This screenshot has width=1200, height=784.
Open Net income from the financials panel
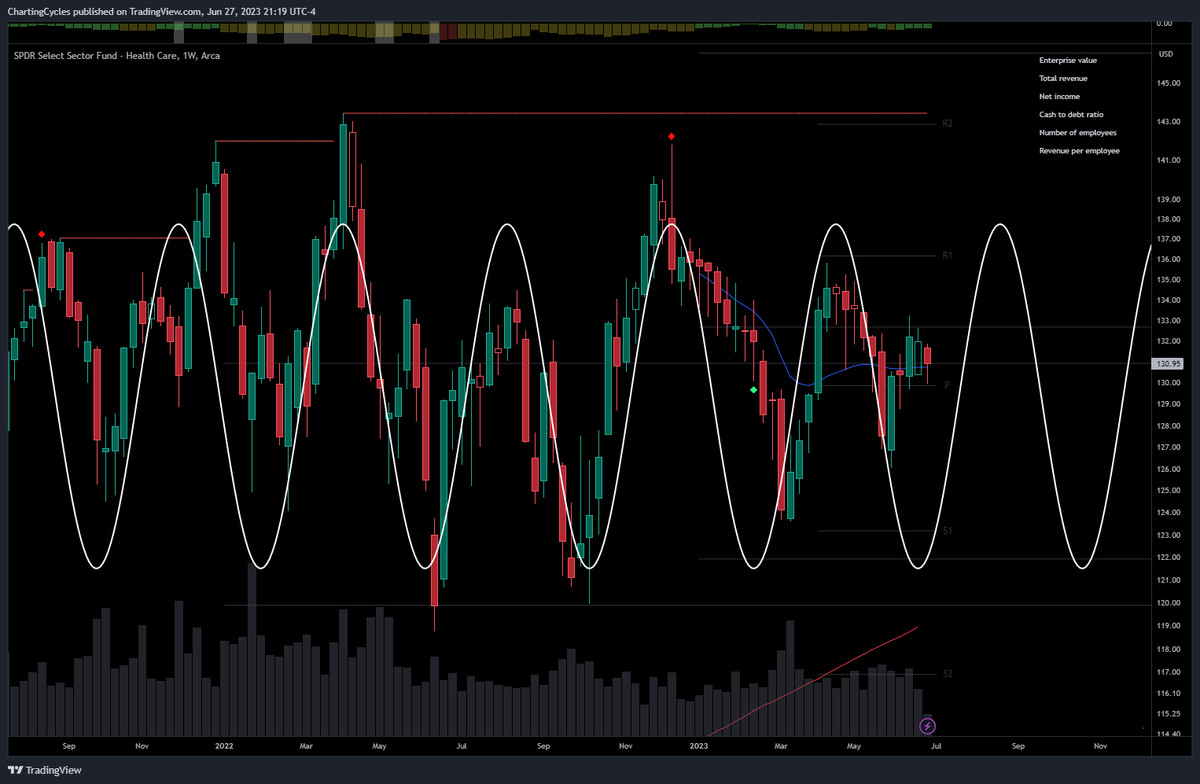(1060, 96)
